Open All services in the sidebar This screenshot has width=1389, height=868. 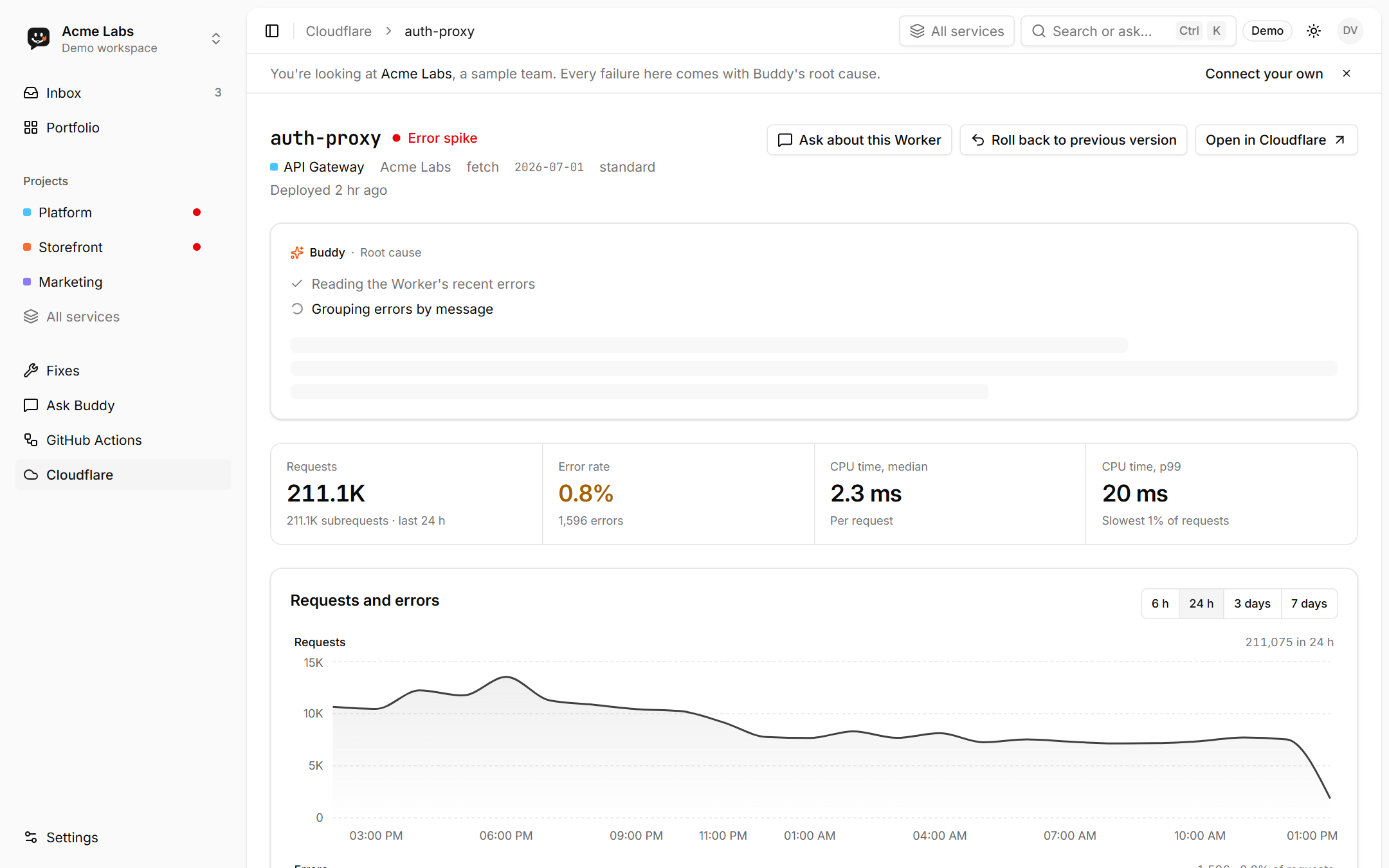123,316
